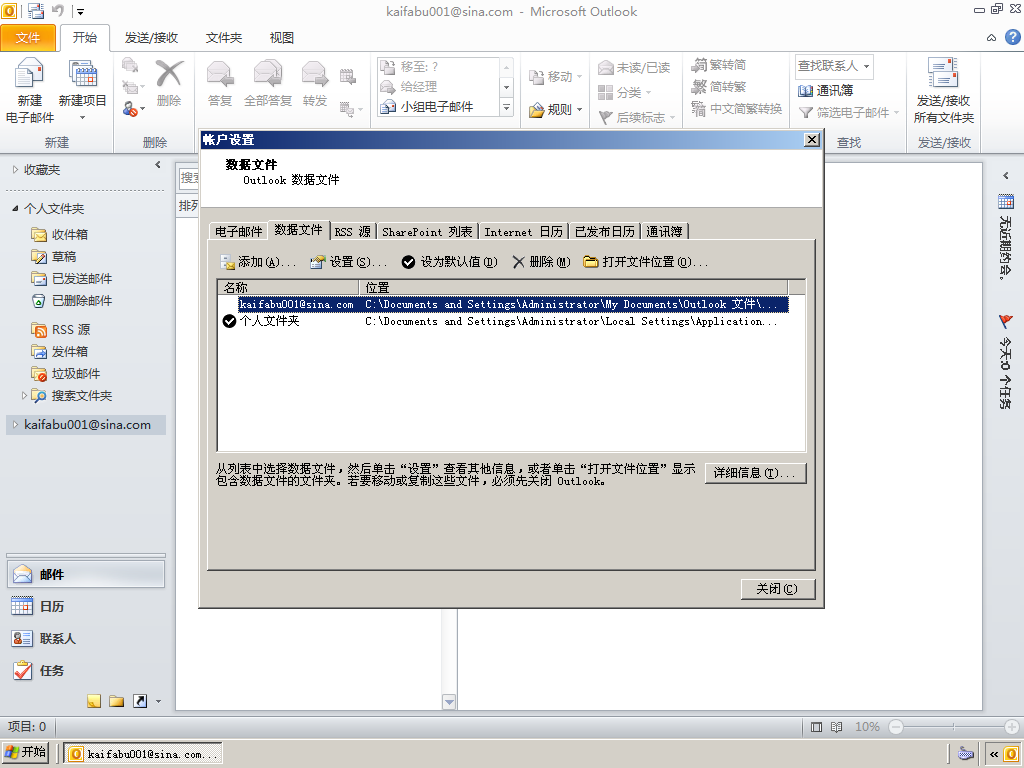This screenshot has height=768, width=1024.
Task: Switch to the Internet 日历 tab
Action: click(x=523, y=232)
